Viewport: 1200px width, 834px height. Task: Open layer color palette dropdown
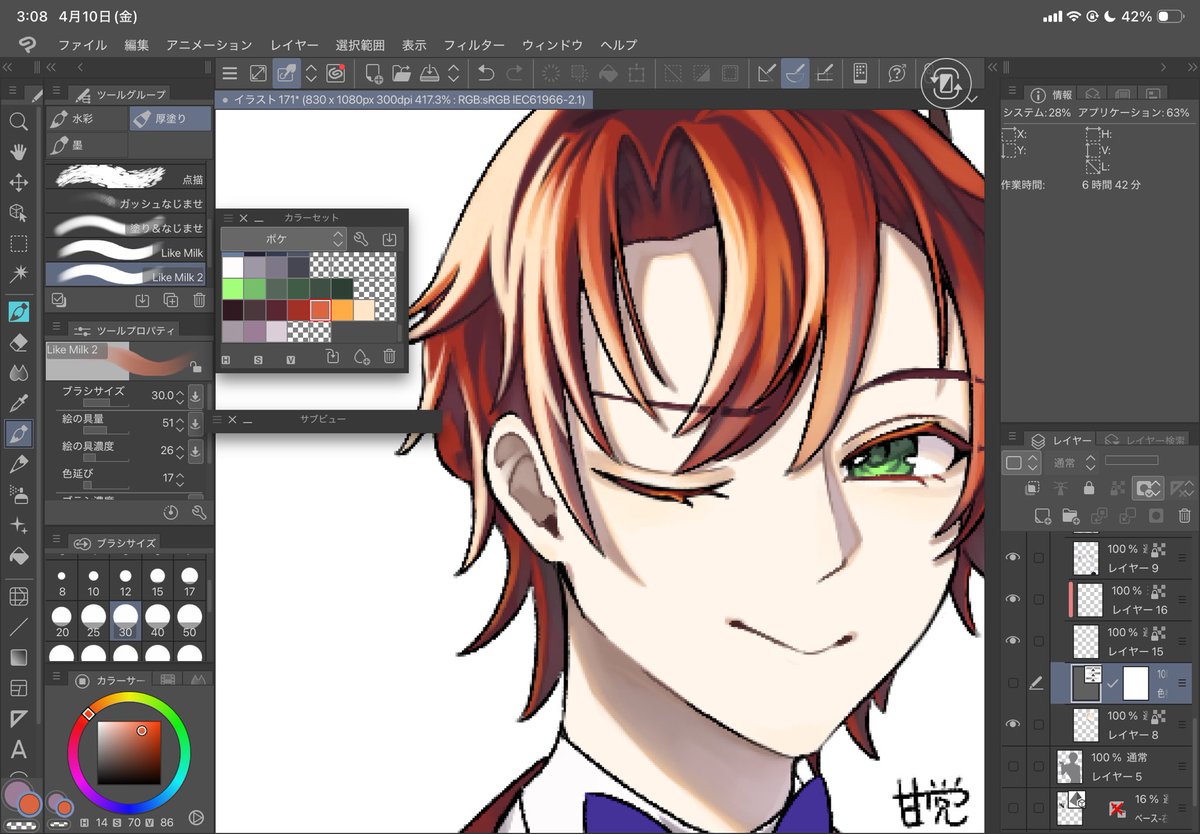[1019, 463]
